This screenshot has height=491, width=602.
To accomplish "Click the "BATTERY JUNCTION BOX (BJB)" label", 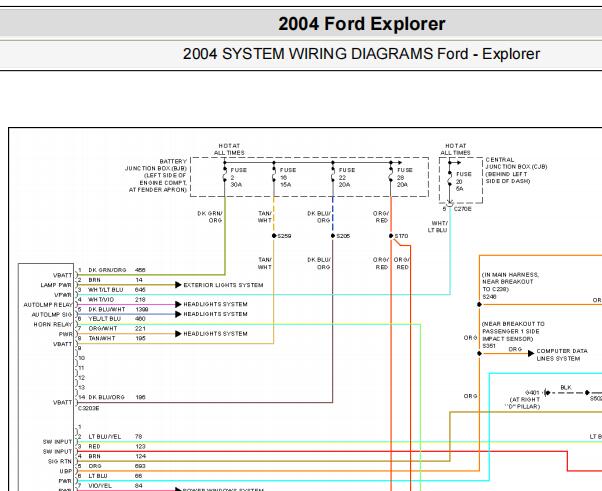I will pyautogui.click(x=156, y=165).
